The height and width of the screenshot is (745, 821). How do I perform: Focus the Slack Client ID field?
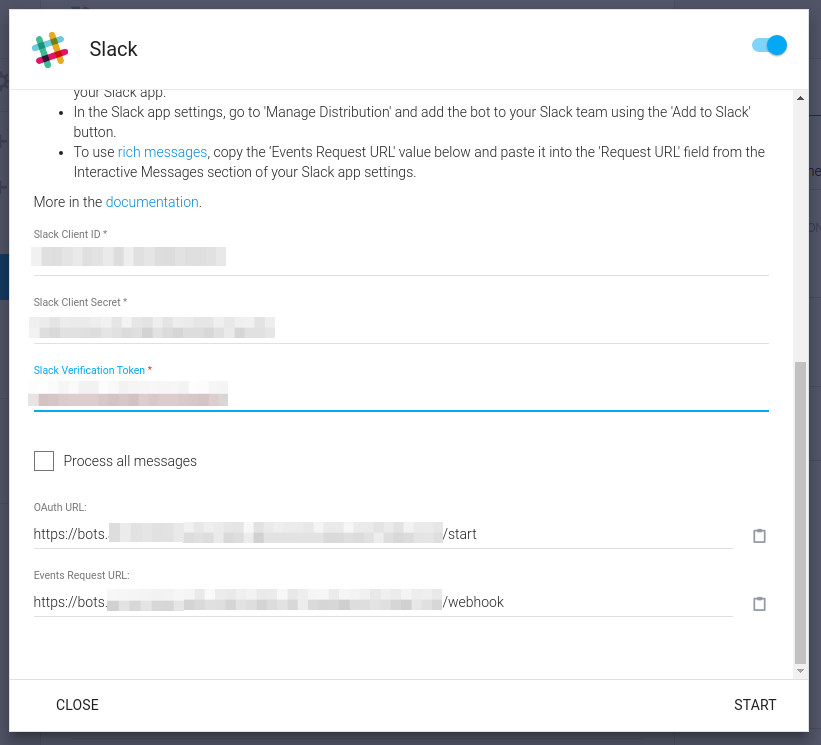(400, 258)
